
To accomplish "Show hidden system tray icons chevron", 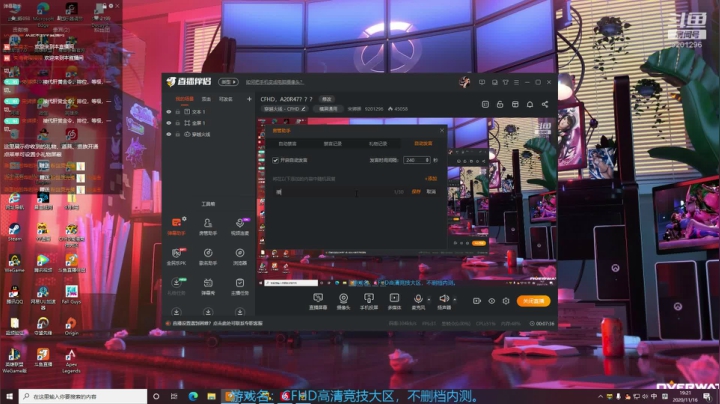I will pyautogui.click(x=600, y=396).
